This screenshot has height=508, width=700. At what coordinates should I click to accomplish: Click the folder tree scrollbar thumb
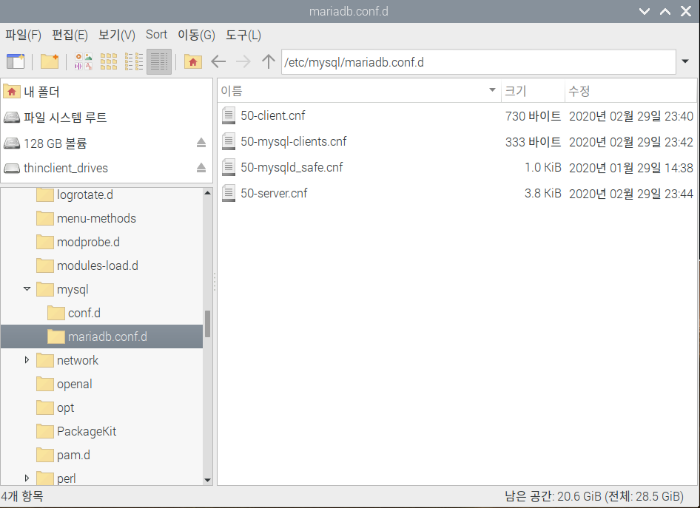coord(208,323)
